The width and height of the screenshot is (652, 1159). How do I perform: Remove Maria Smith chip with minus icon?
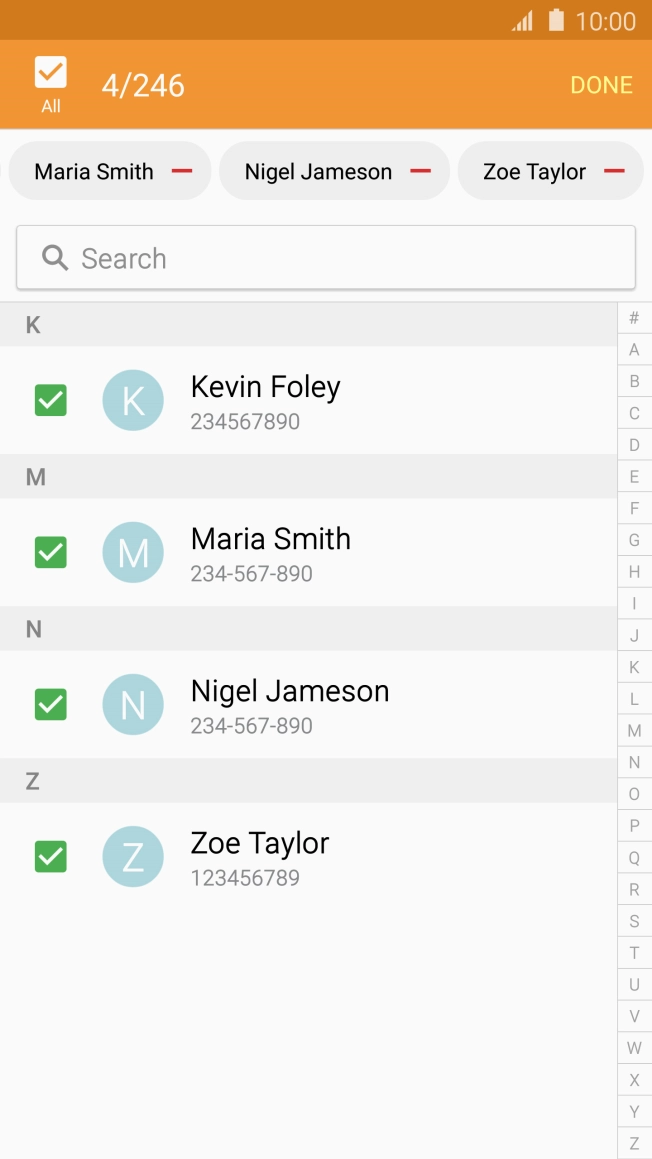click(181, 171)
